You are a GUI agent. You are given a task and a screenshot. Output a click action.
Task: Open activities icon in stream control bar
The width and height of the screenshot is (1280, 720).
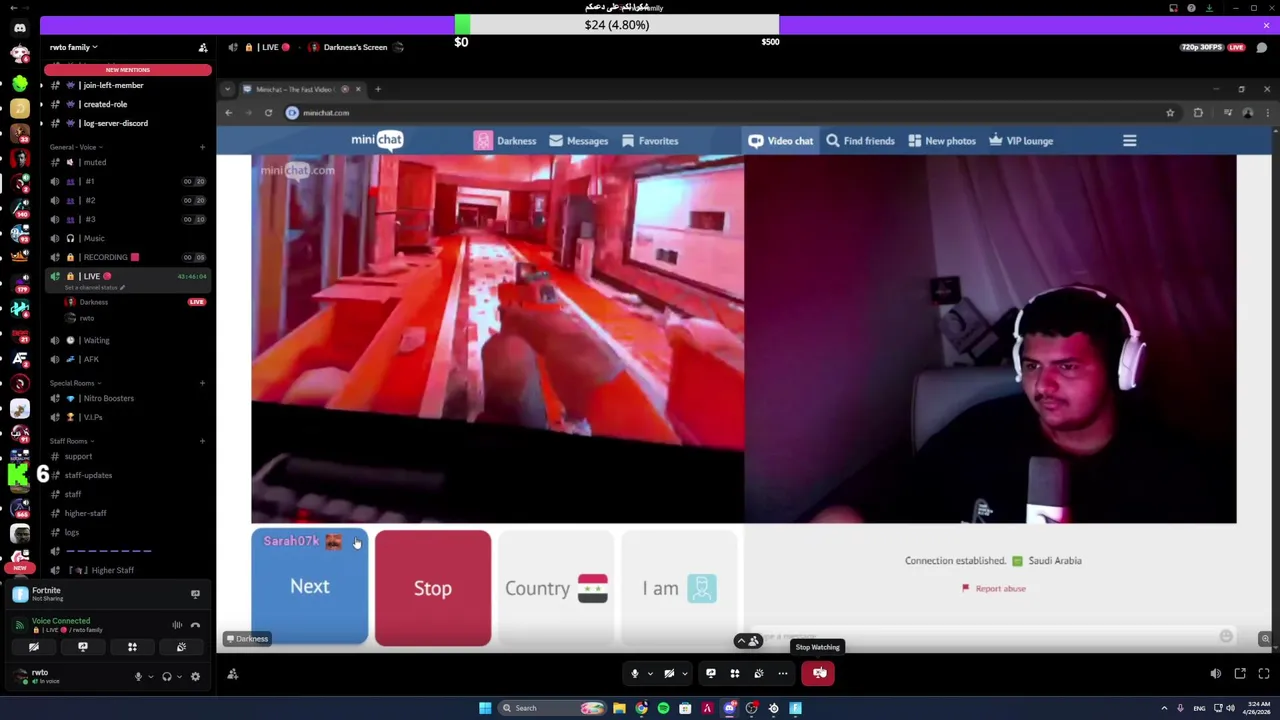point(735,673)
